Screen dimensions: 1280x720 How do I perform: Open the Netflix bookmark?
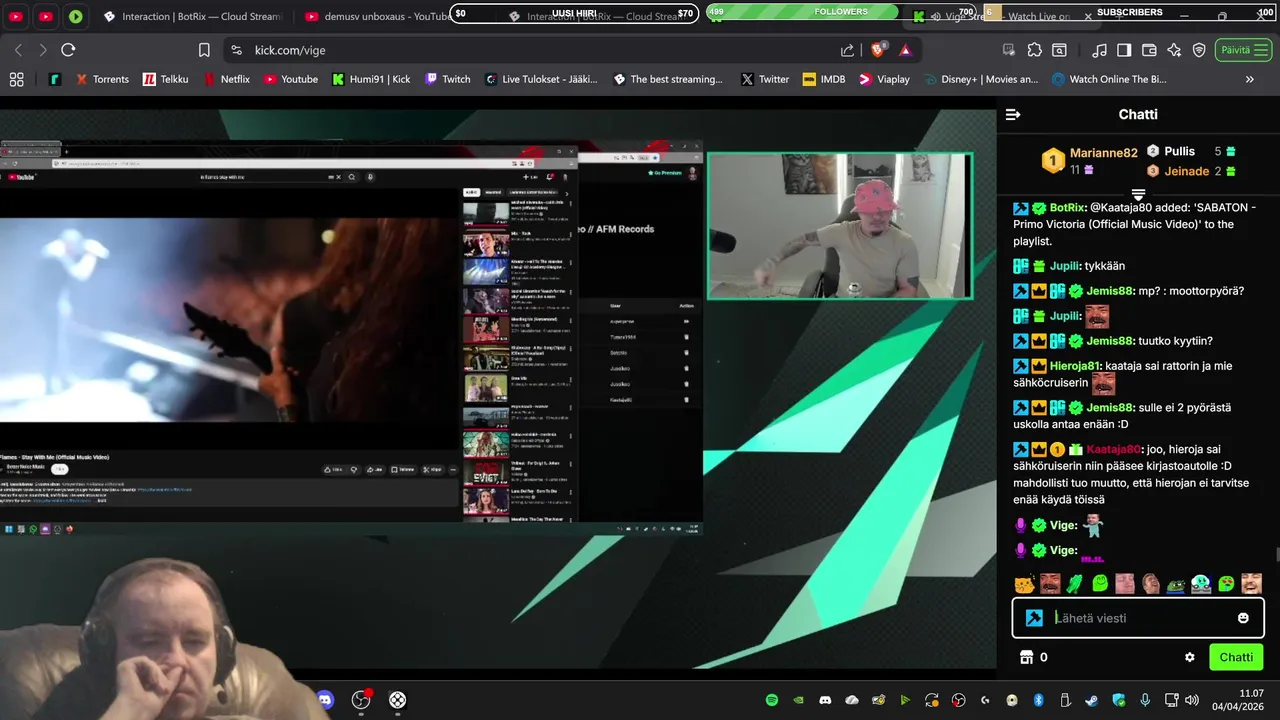(x=226, y=79)
